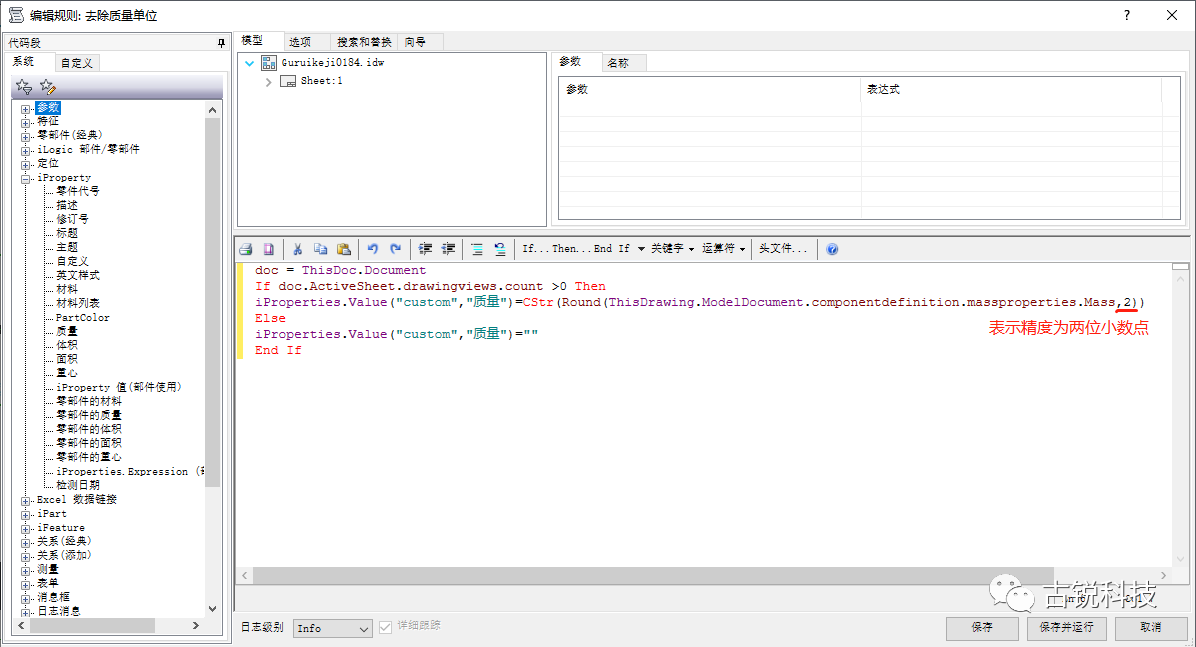This screenshot has width=1196, height=647.
Task: Open the 日志级别 Info combo box
Action: tap(333, 628)
